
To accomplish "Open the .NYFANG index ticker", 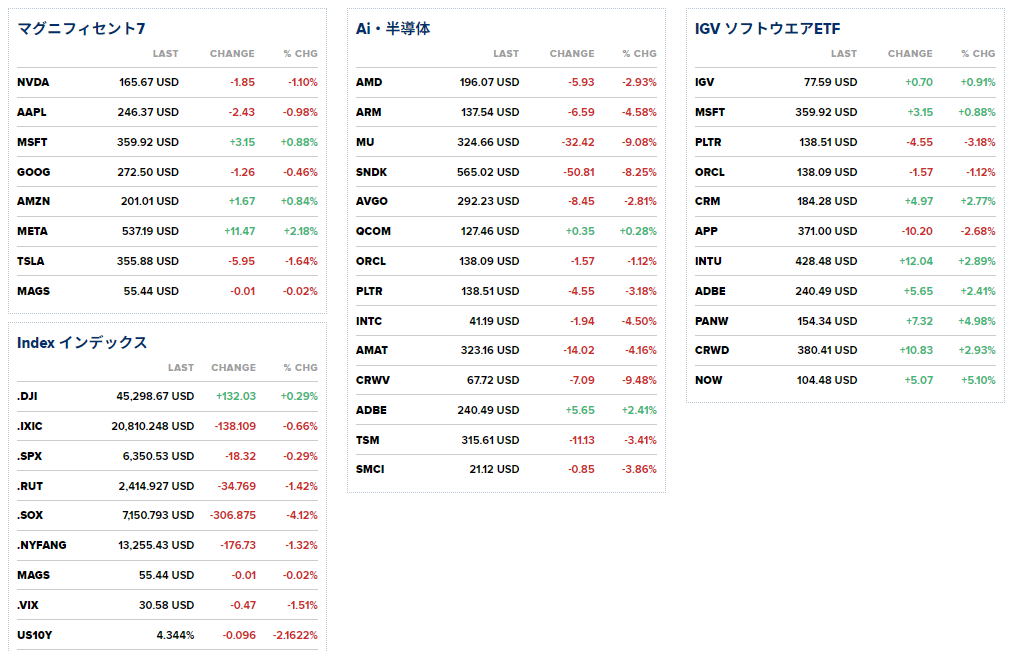I will click(41, 545).
